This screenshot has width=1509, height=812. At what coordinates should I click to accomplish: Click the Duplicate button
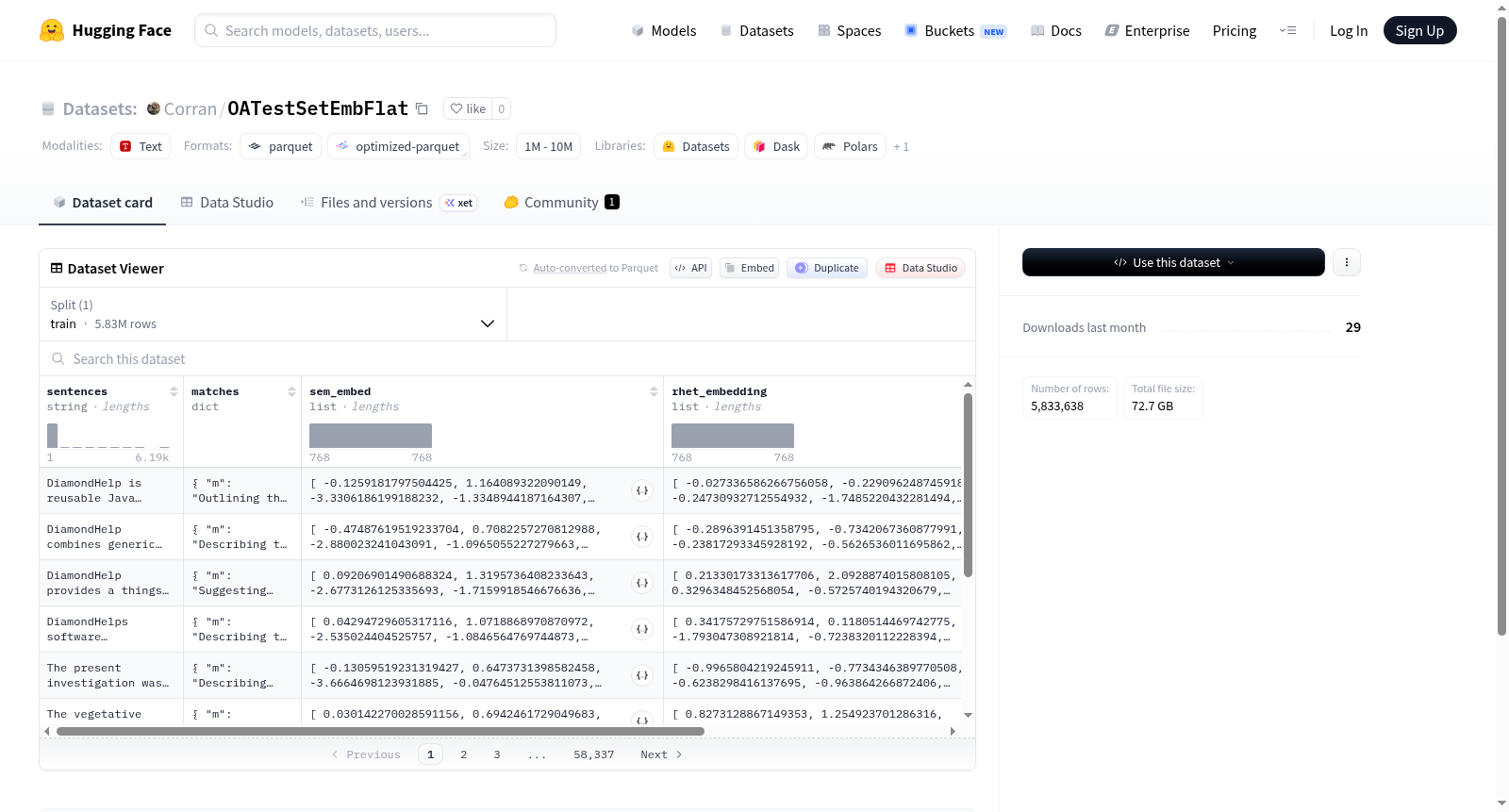pyautogui.click(x=827, y=268)
